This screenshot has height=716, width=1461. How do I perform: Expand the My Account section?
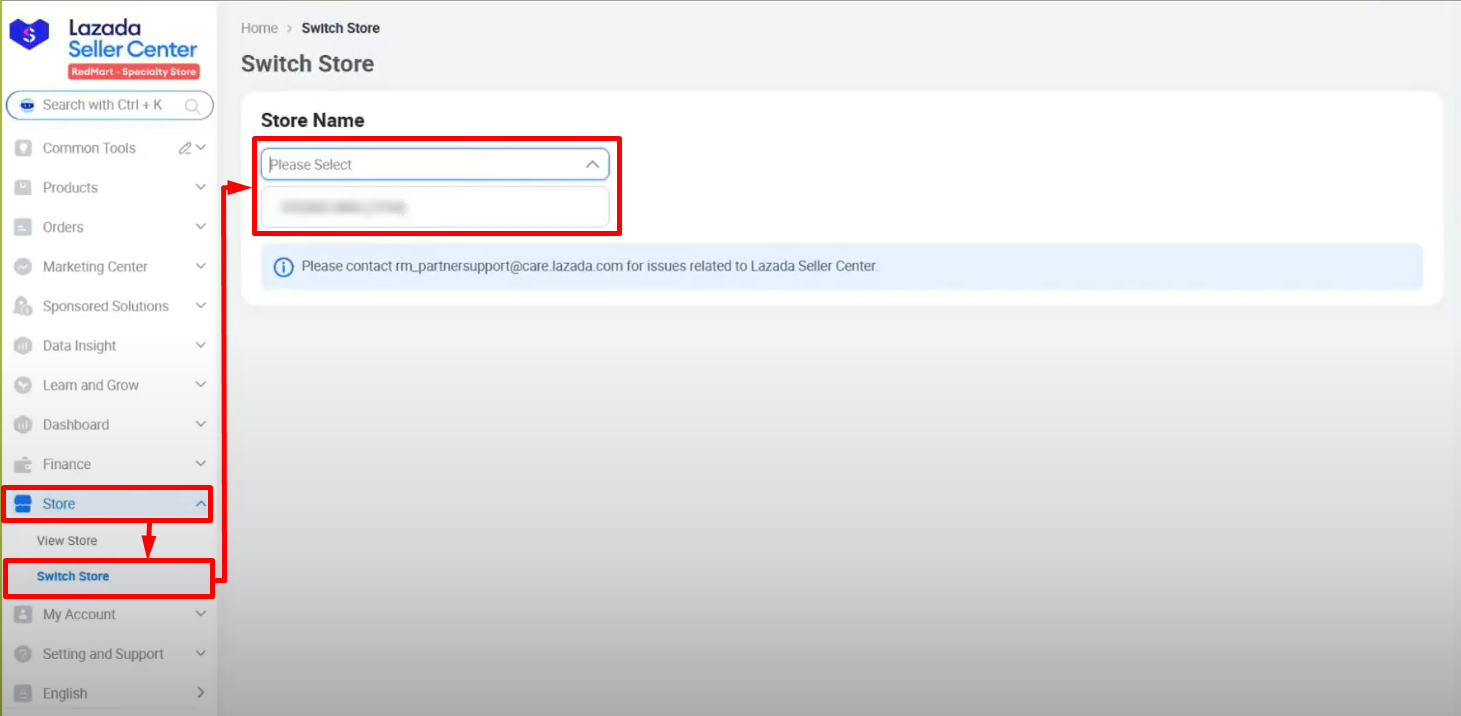(x=201, y=614)
